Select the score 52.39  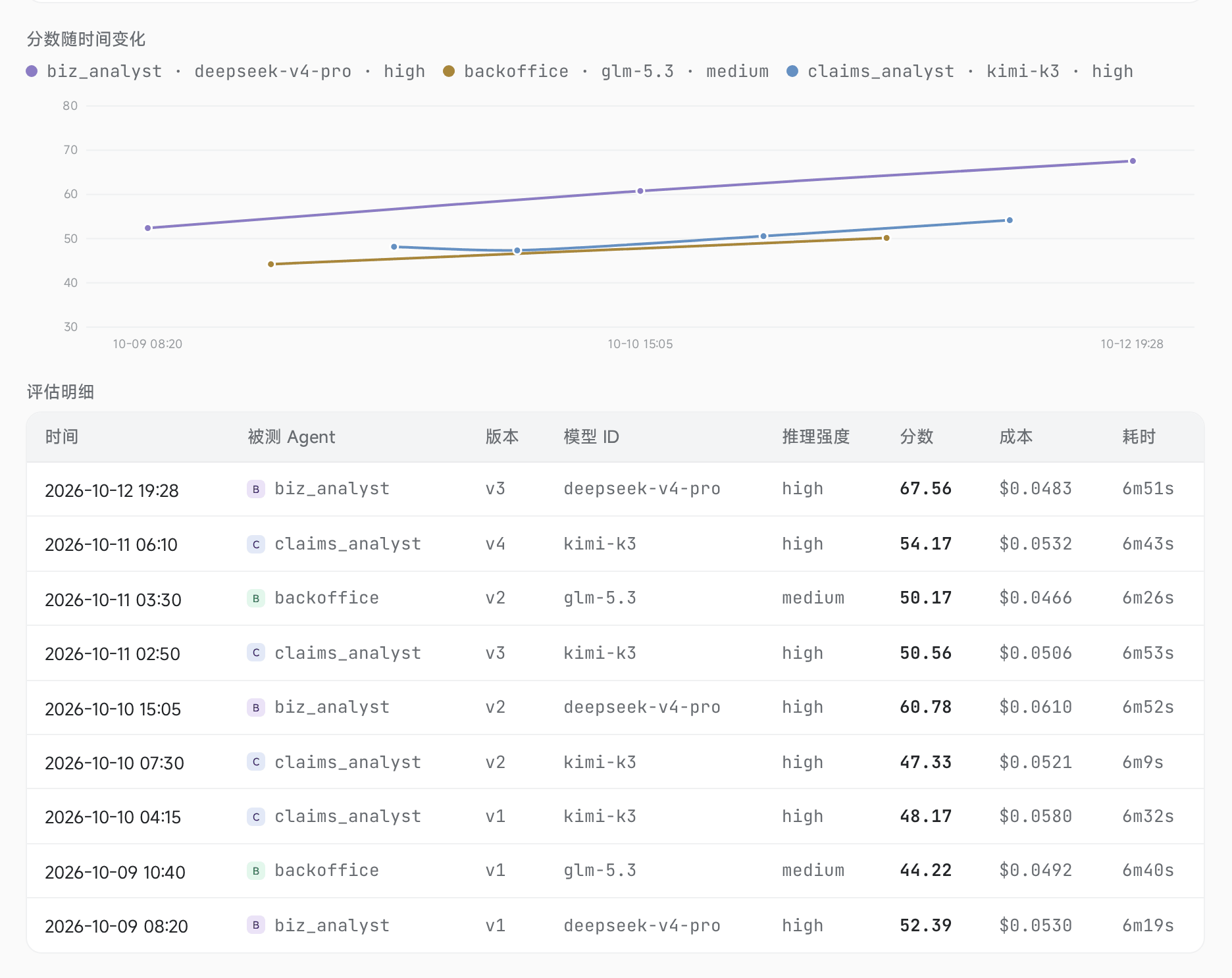[x=926, y=925]
